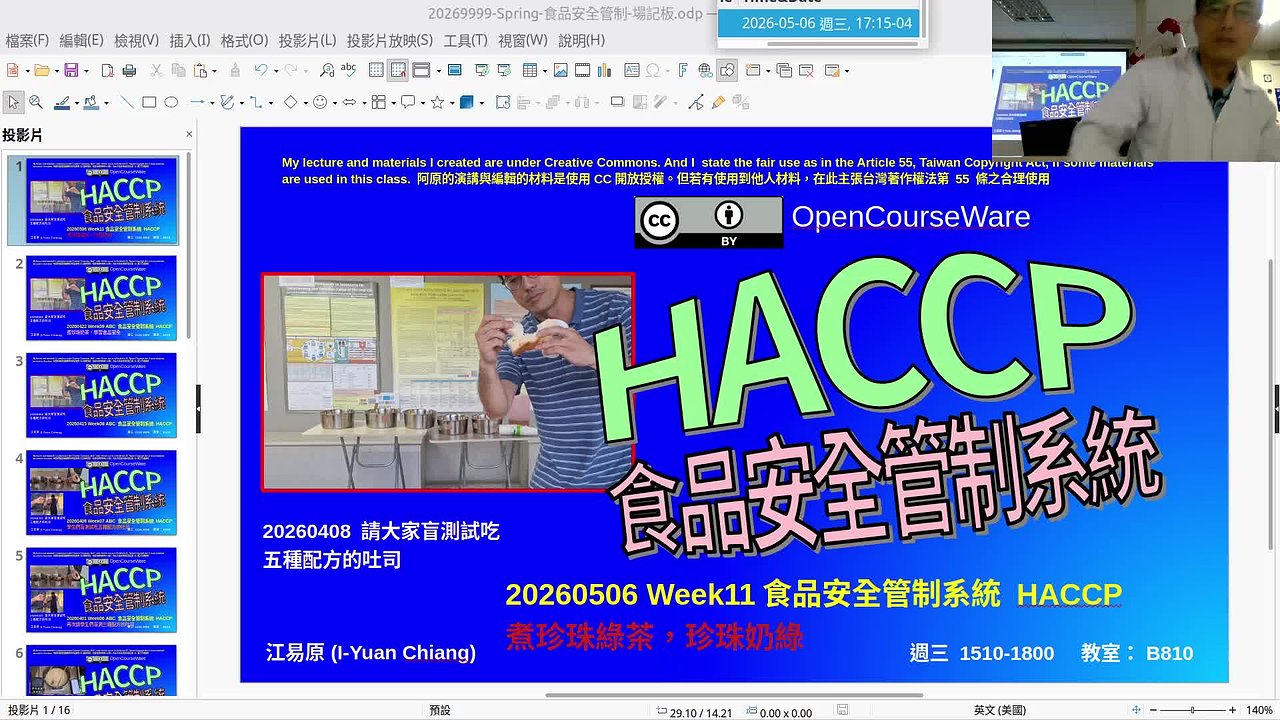Screen dimensions: 1280x720
Task: Open the 工具(T) menu
Action: click(x=465, y=40)
